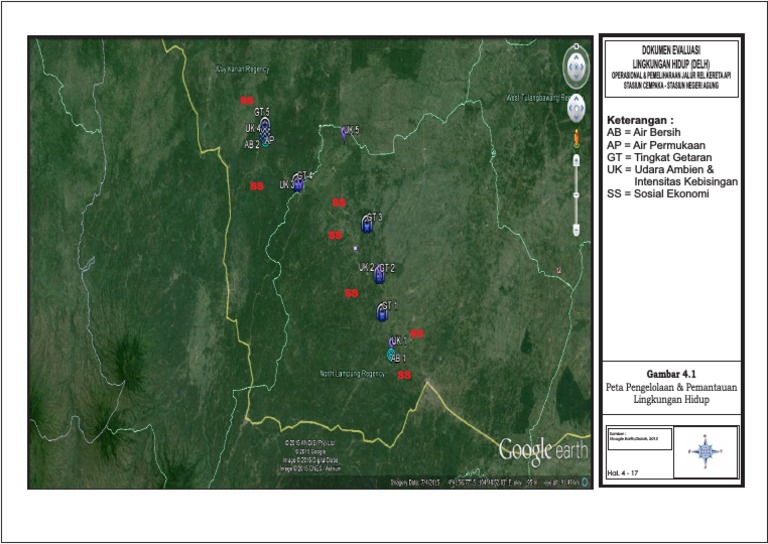Click the 'Hal. 4 - 17' page number
768x544 pixels.
622,473
